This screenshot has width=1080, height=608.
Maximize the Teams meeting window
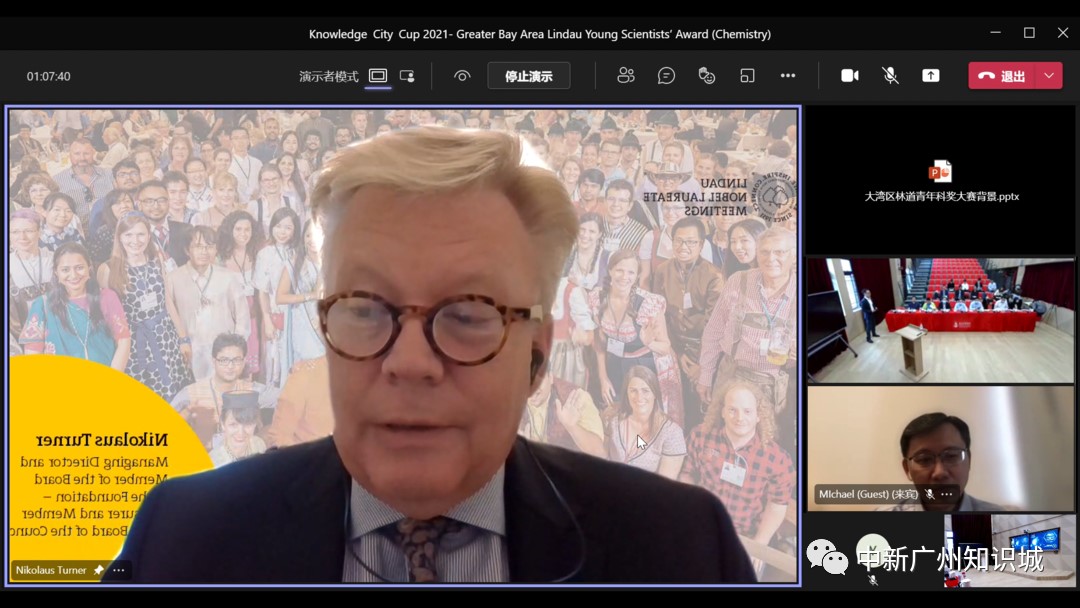[x=1029, y=32]
